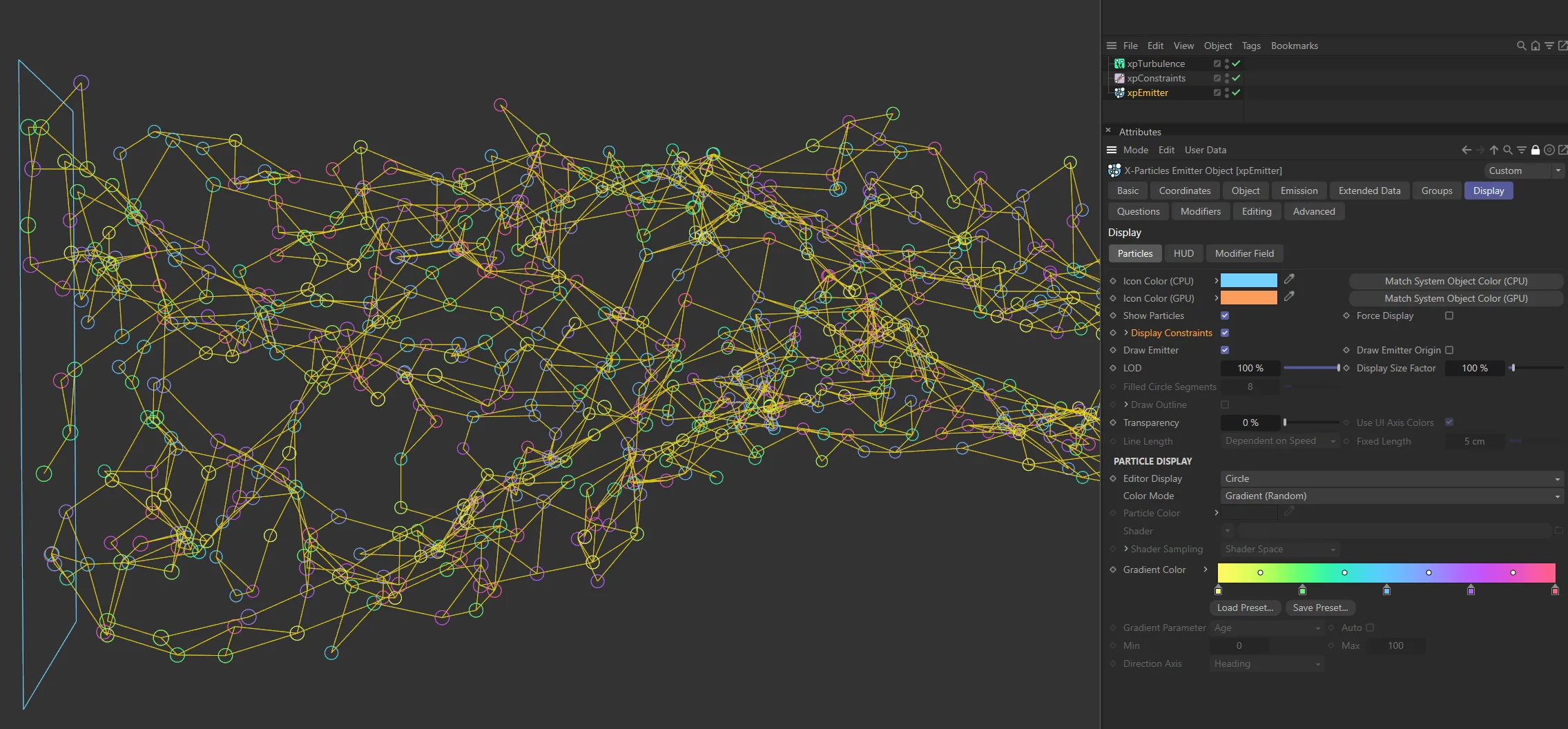Viewport: 1568px width, 729px height.
Task: Toggle the green enable check on xpTurbulence
Action: tap(1236, 63)
